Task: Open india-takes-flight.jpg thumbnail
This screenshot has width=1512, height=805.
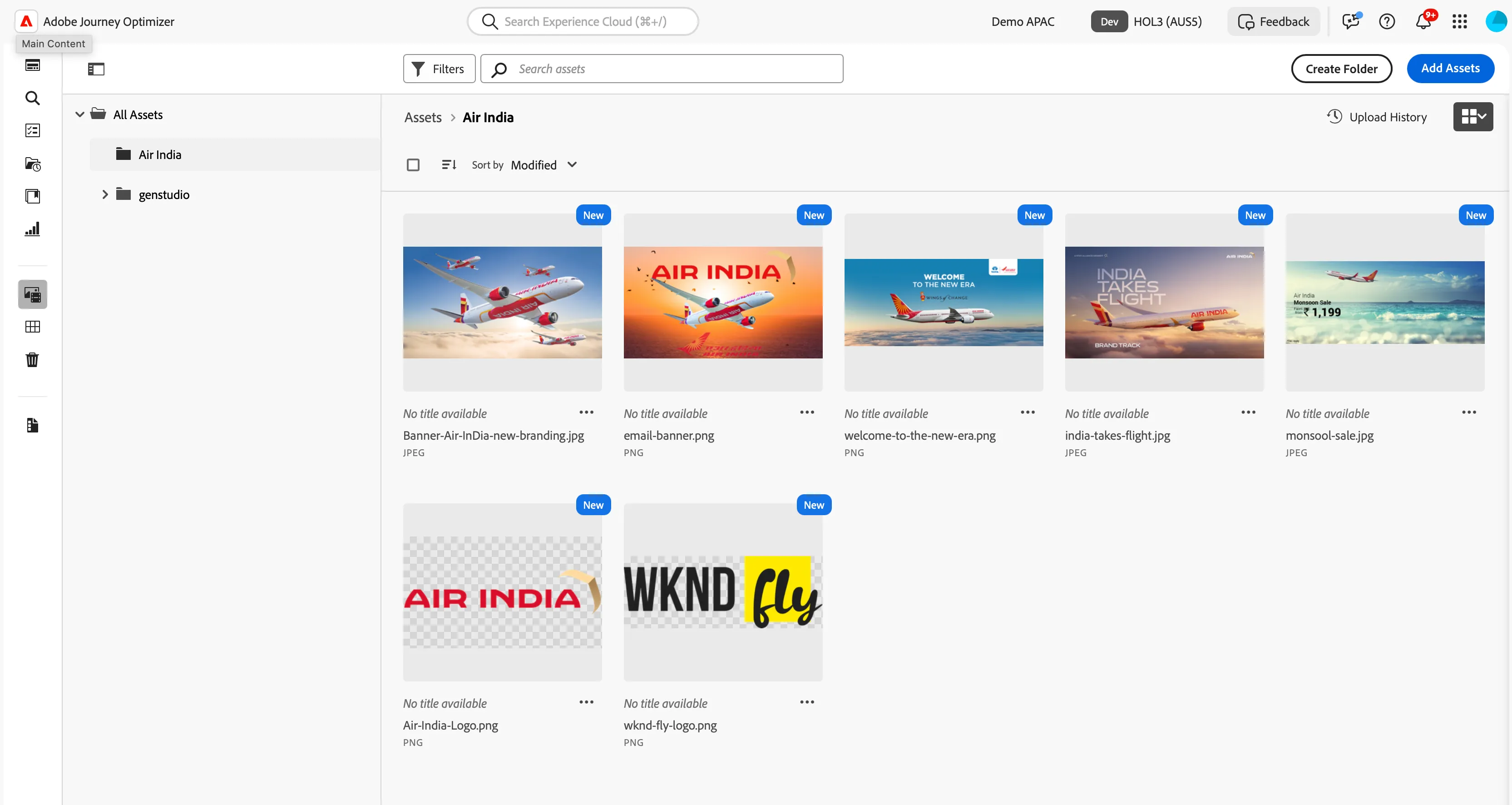Action: (x=1165, y=303)
